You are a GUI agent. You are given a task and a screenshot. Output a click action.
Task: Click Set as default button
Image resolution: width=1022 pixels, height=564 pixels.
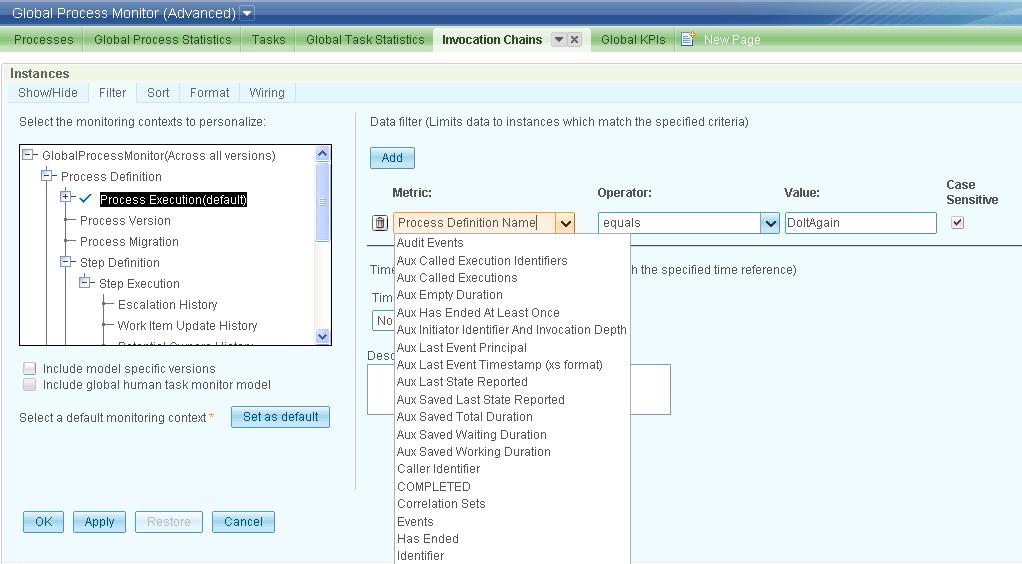click(x=280, y=417)
